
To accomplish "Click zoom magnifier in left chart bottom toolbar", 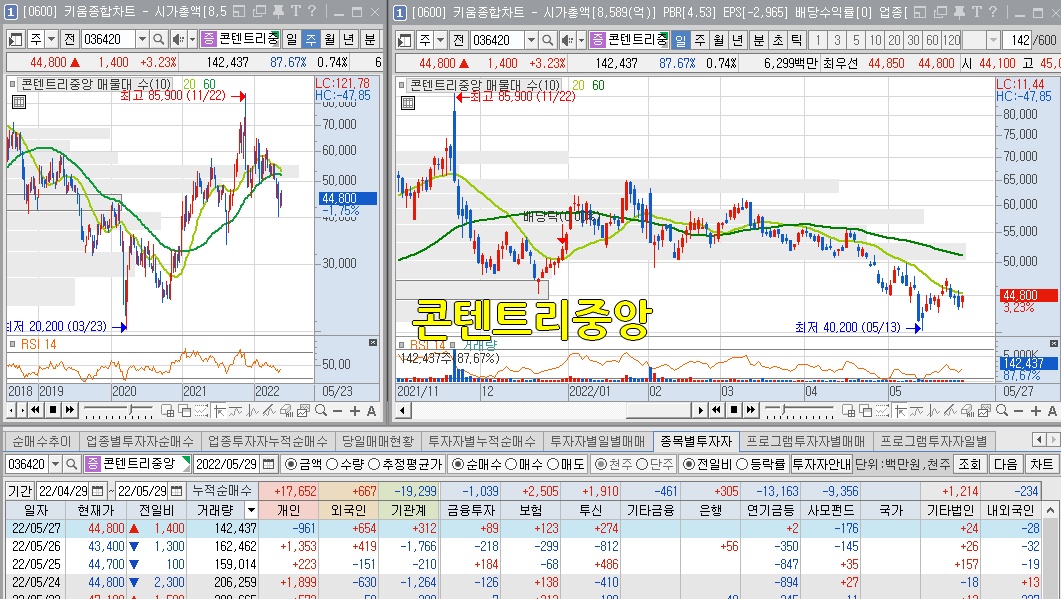I will point(321,409).
